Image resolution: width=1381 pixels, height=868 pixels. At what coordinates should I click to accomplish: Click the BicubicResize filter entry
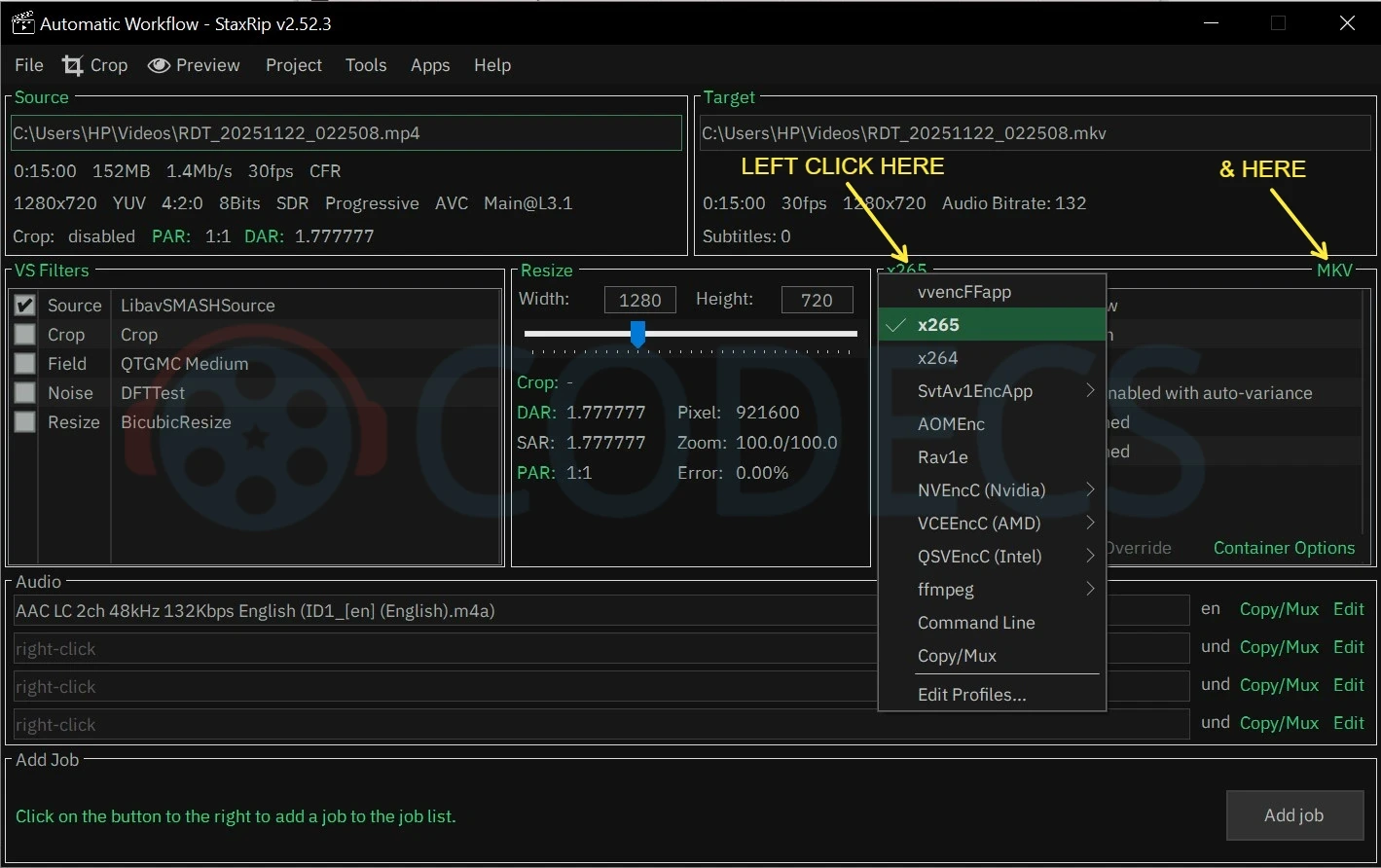(x=176, y=422)
